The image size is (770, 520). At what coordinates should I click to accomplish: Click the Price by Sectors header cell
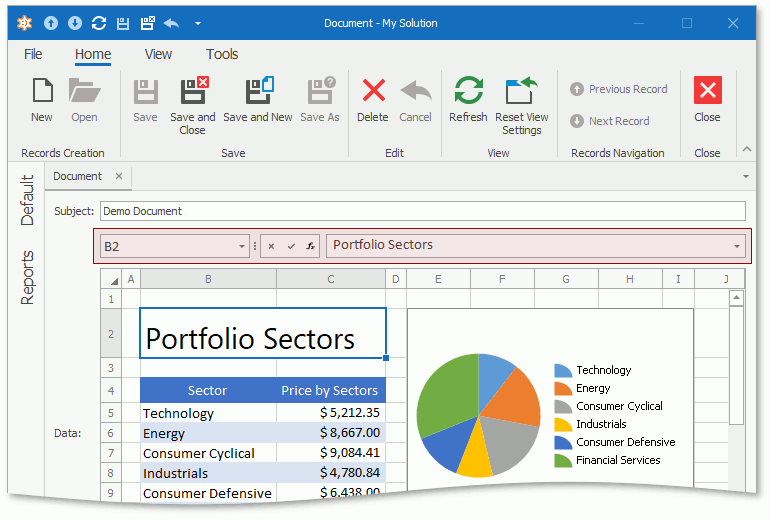point(331,390)
